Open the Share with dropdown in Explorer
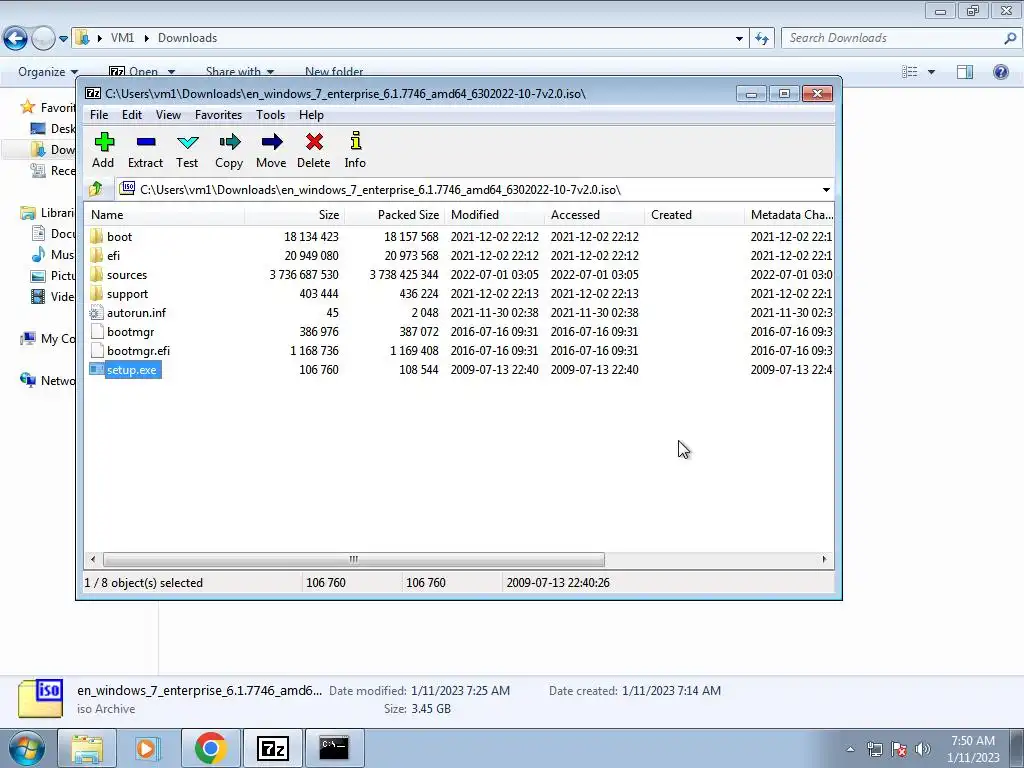This screenshot has width=1024, height=768. [240, 72]
